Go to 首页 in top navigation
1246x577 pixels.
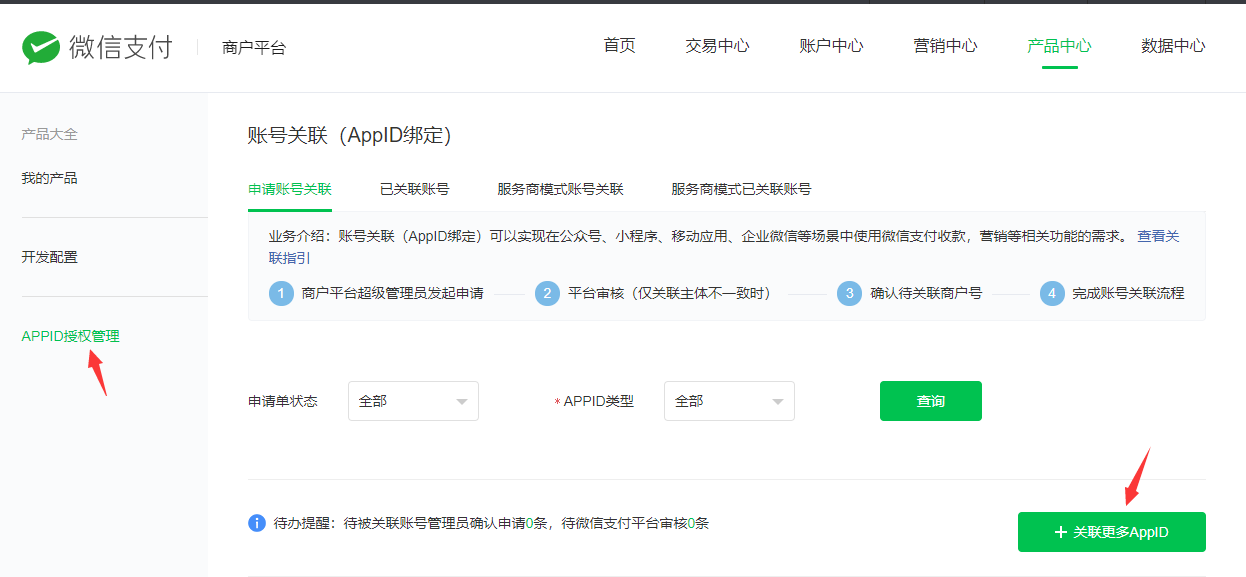(x=619, y=46)
